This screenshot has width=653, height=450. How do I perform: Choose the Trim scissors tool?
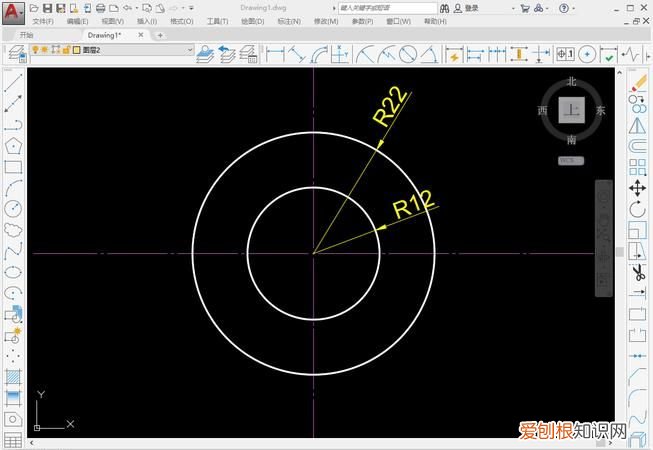point(638,271)
